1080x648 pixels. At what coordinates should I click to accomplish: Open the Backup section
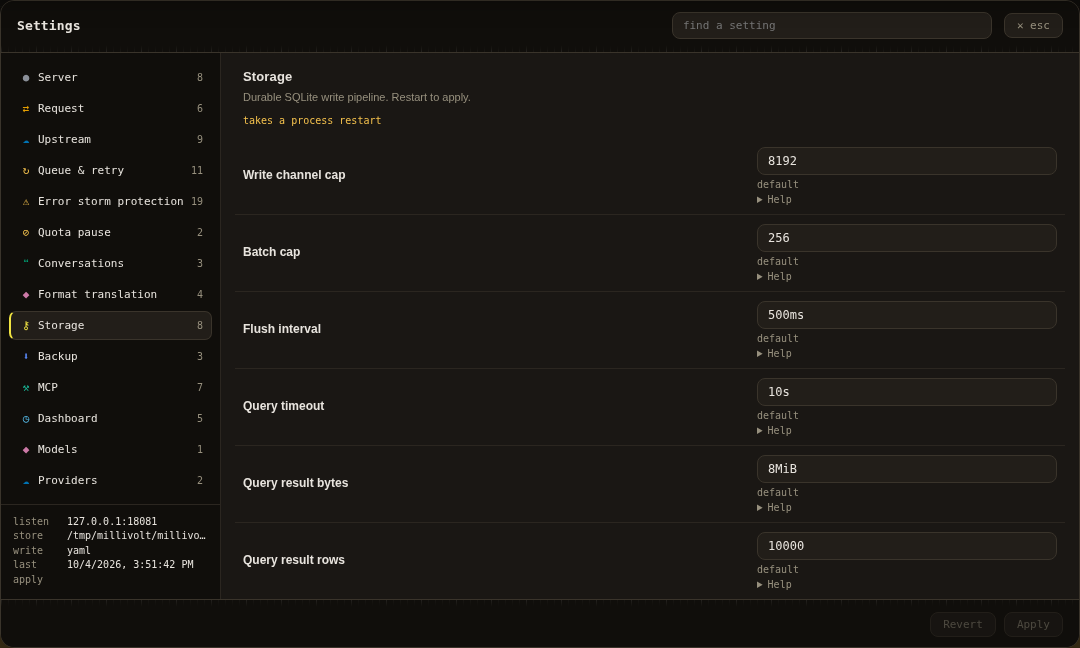click(110, 356)
